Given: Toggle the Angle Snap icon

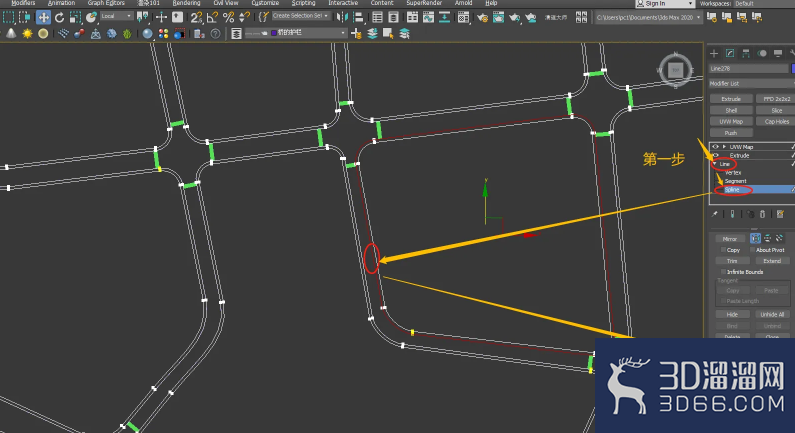Looking at the screenshot, I should coord(212,17).
